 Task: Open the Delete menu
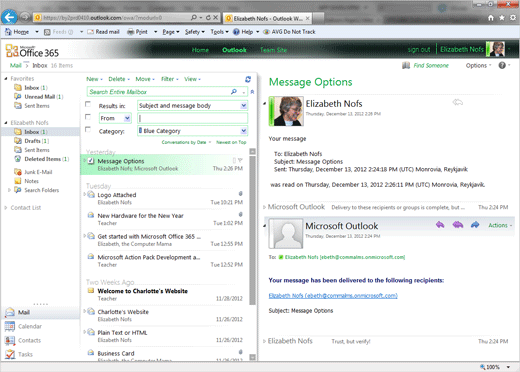click(119, 79)
